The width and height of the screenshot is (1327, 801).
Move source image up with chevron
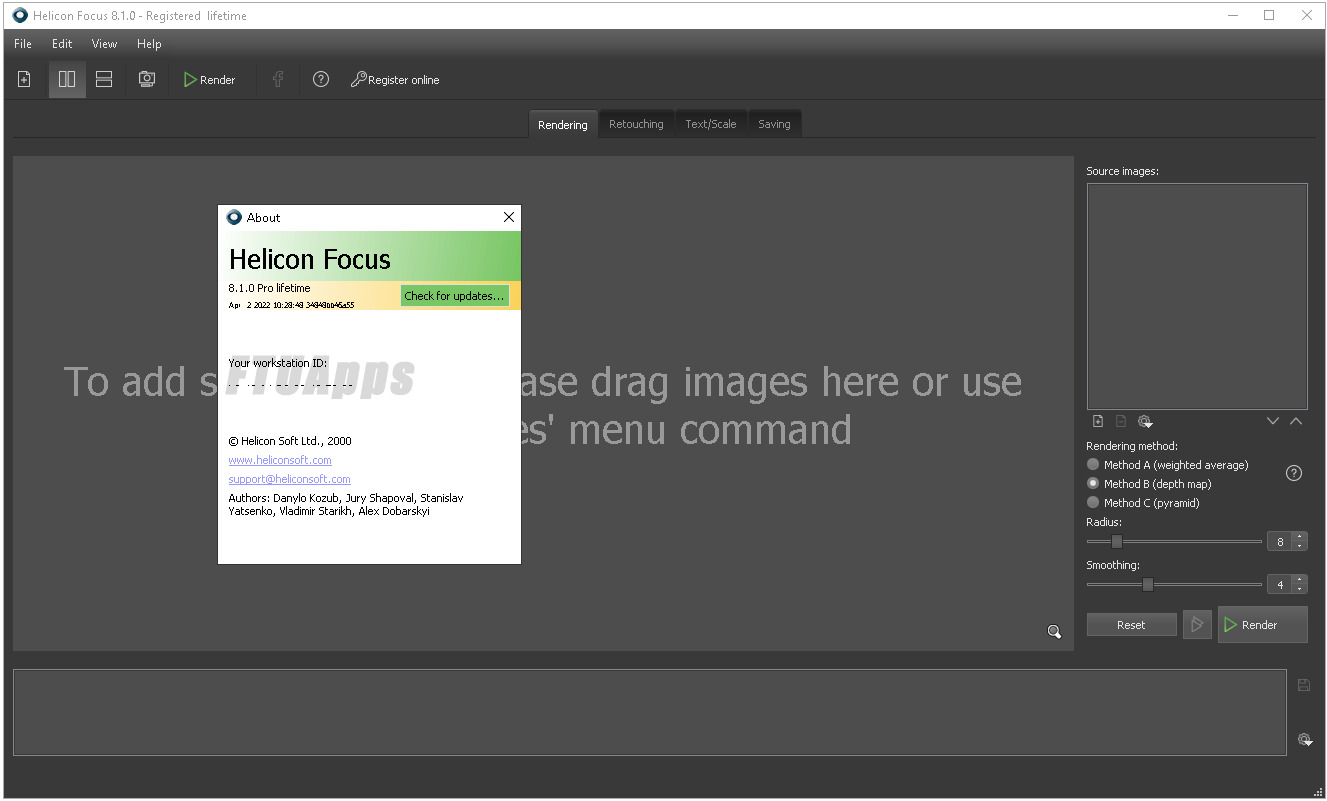[x=1296, y=421]
